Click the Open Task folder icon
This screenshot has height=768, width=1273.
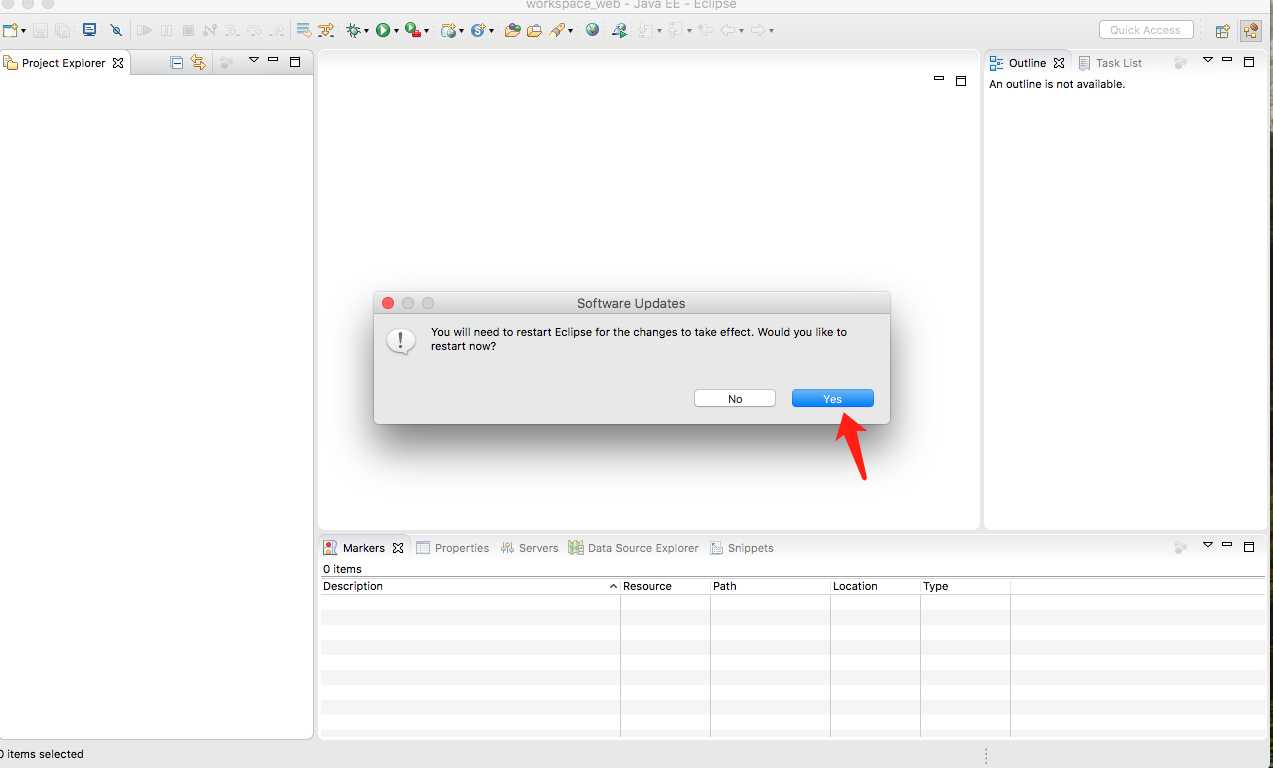click(x=533, y=30)
